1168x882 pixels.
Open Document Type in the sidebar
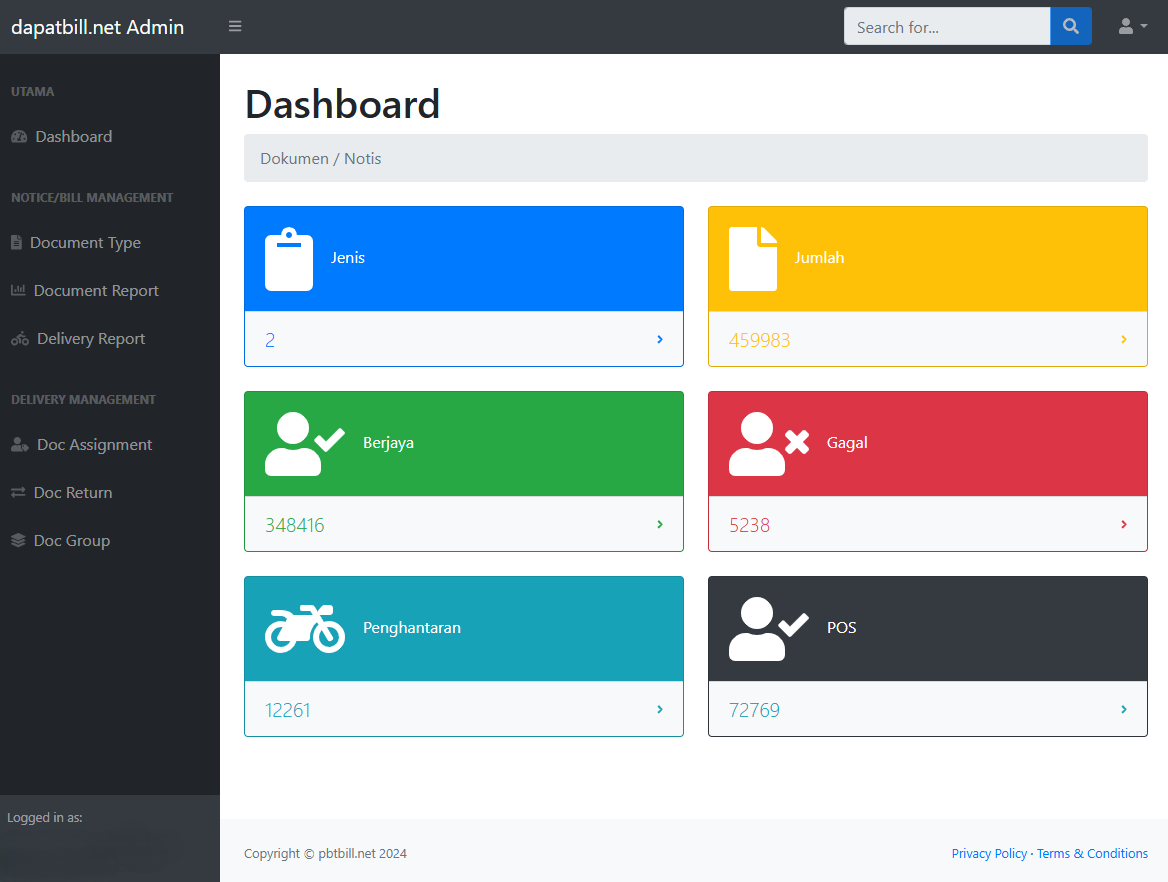[x=85, y=243]
